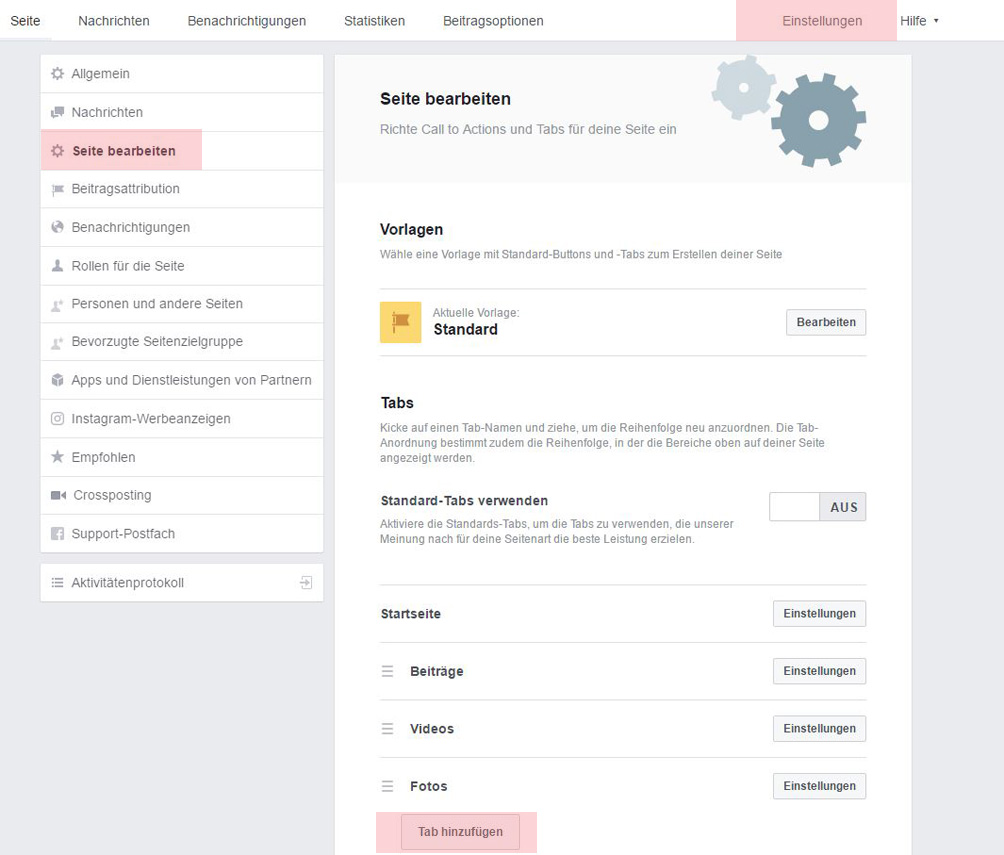Click the globe icon beside Benachrichtigungen
This screenshot has height=855, width=1004.
point(57,228)
